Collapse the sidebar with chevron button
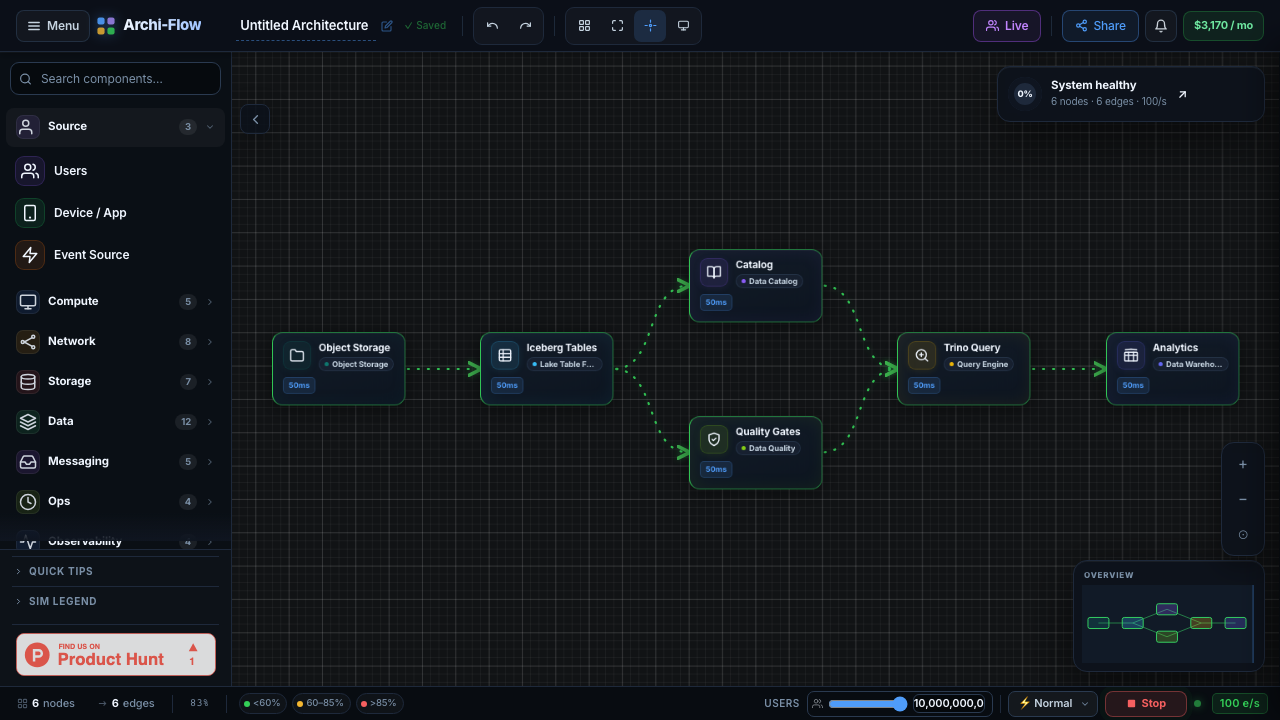Screen dimensions: 1280x720 coord(255,119)
